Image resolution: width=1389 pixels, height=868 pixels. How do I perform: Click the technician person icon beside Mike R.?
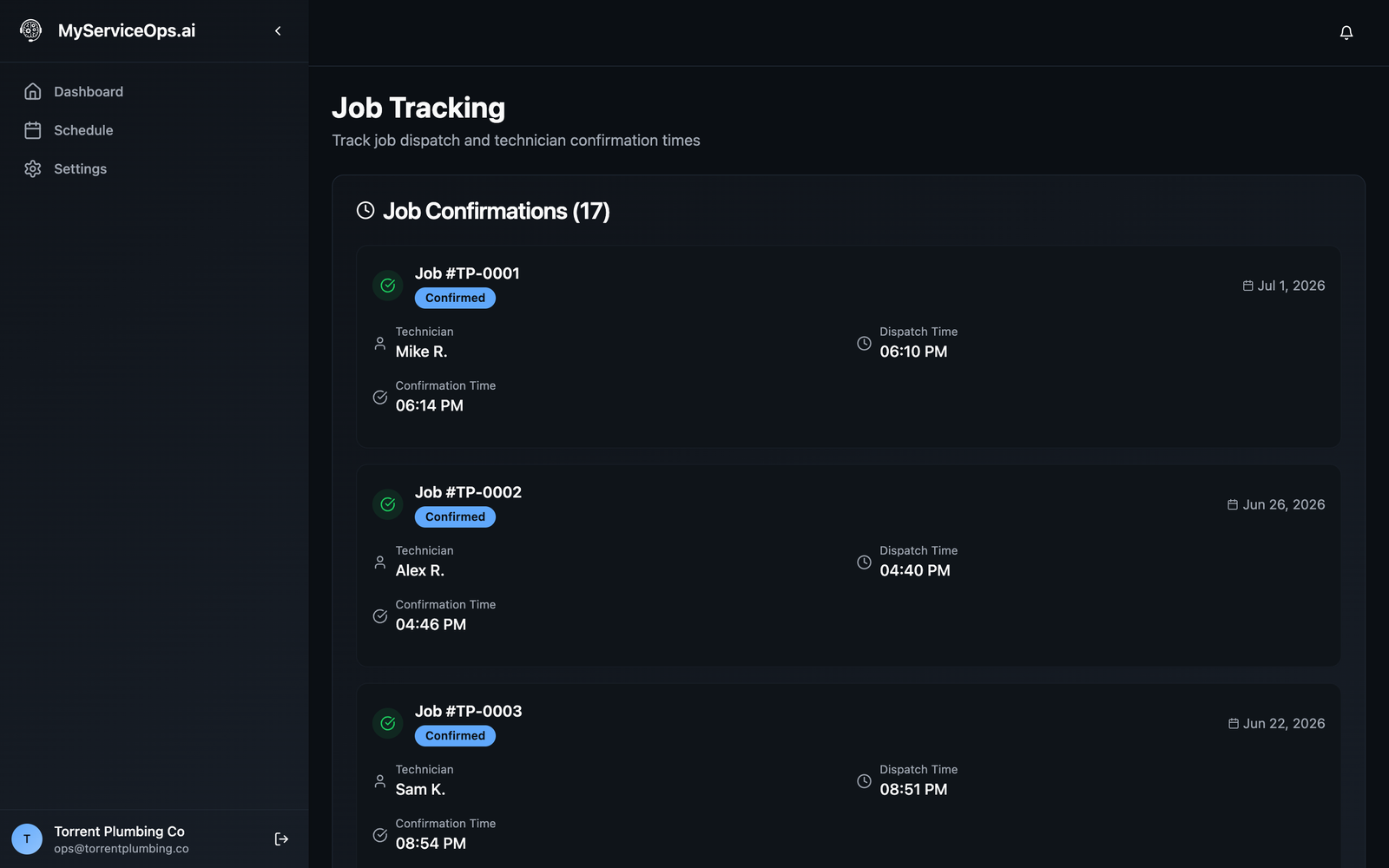[380, 343]
